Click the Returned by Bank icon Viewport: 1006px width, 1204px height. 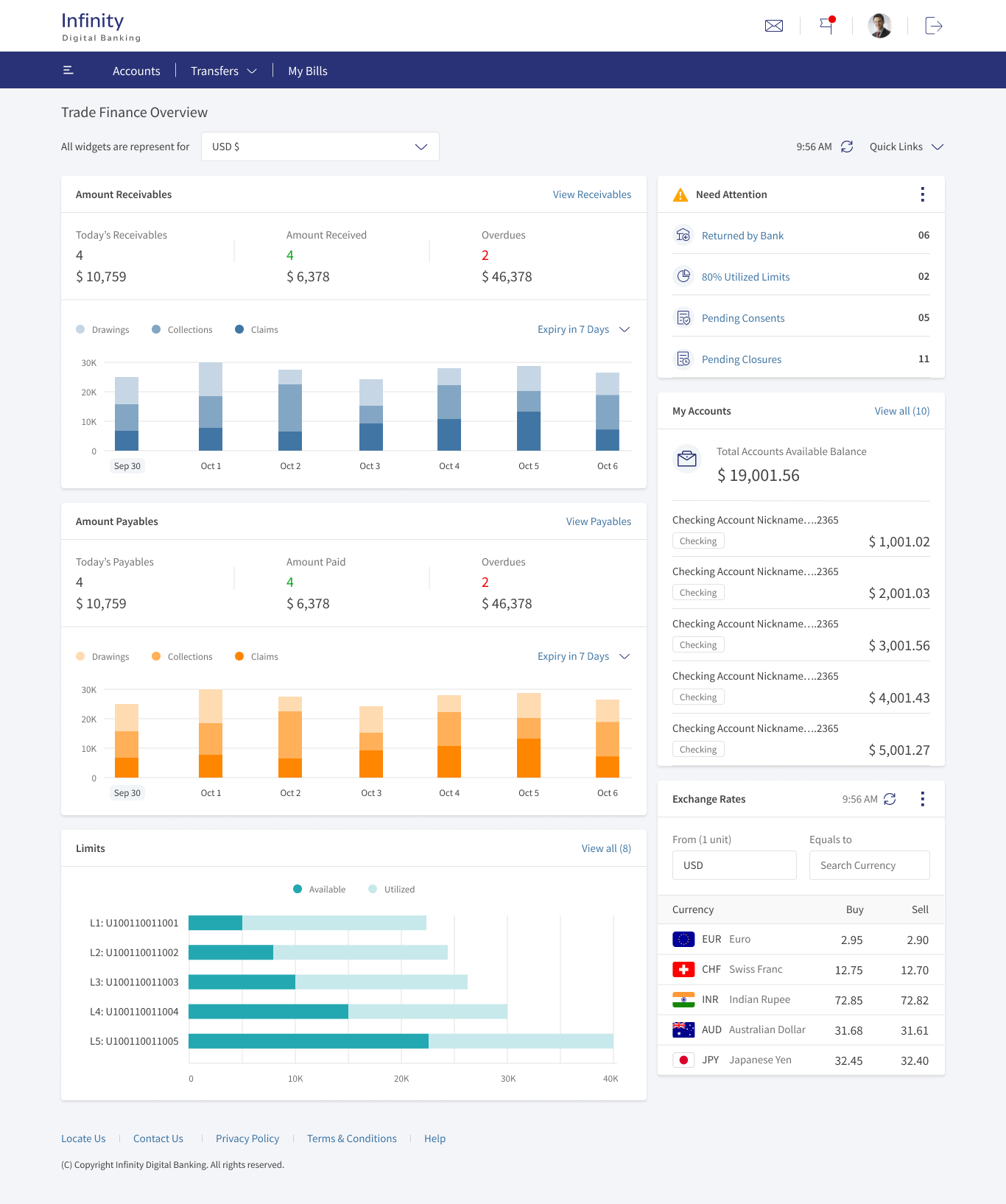683,235
